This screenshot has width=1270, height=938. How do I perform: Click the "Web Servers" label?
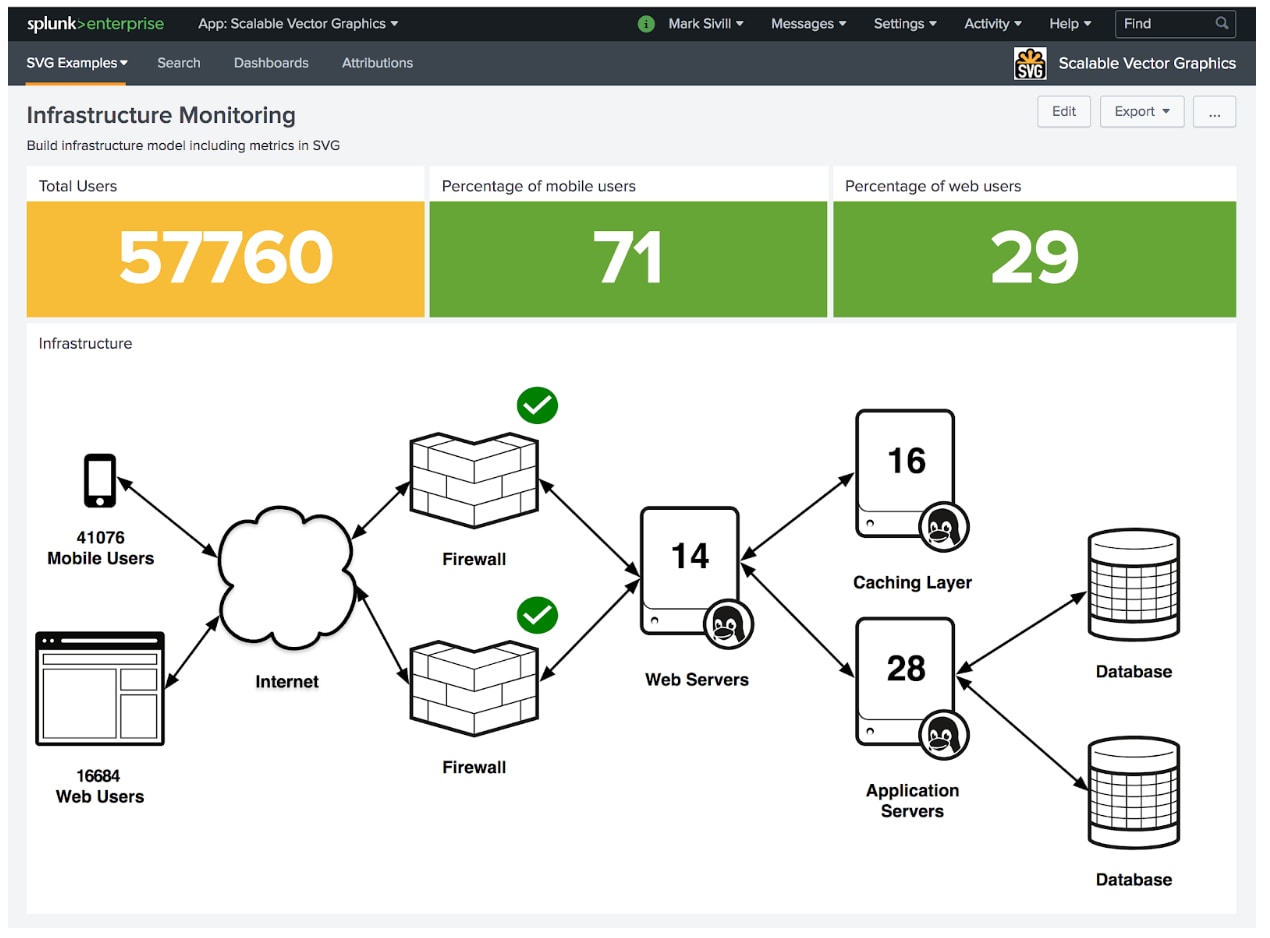(697, 680)
